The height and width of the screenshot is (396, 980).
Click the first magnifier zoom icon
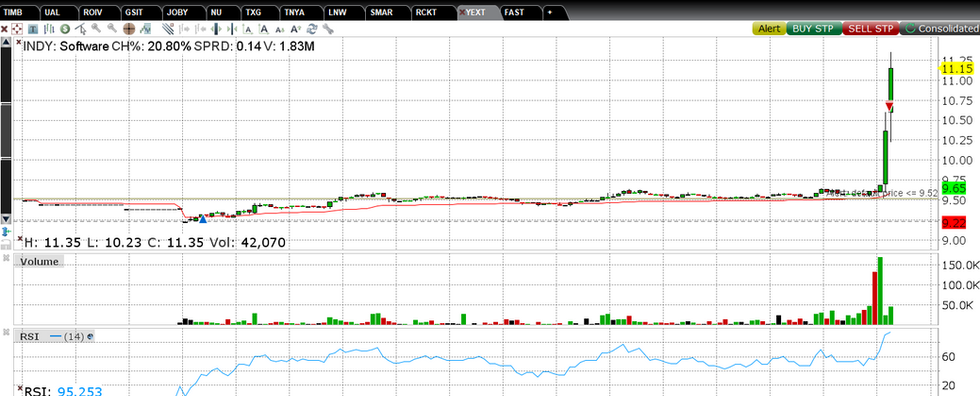pos(96,28)
